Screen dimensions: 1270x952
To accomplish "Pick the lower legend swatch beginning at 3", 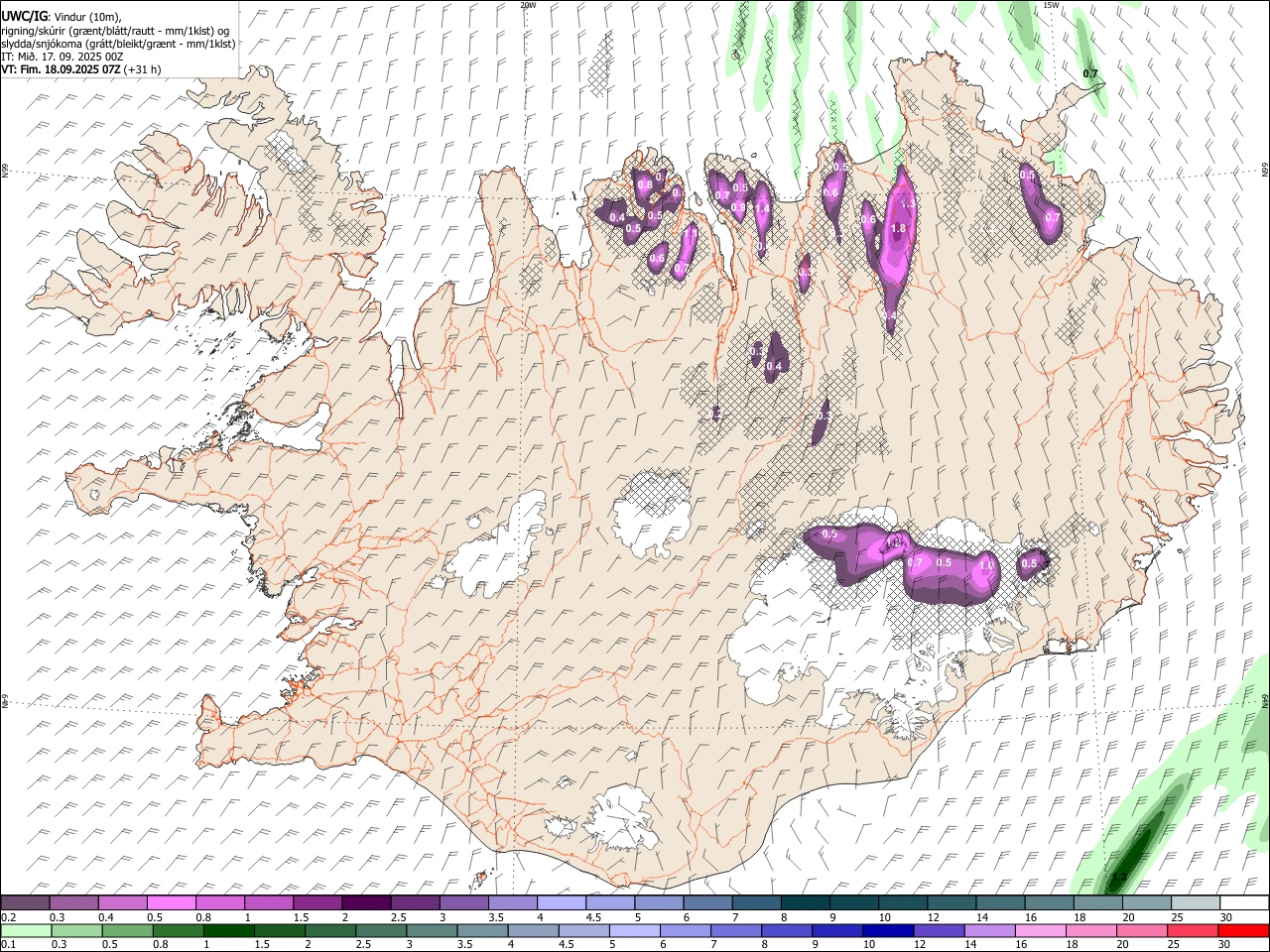I will coord(432,930).
